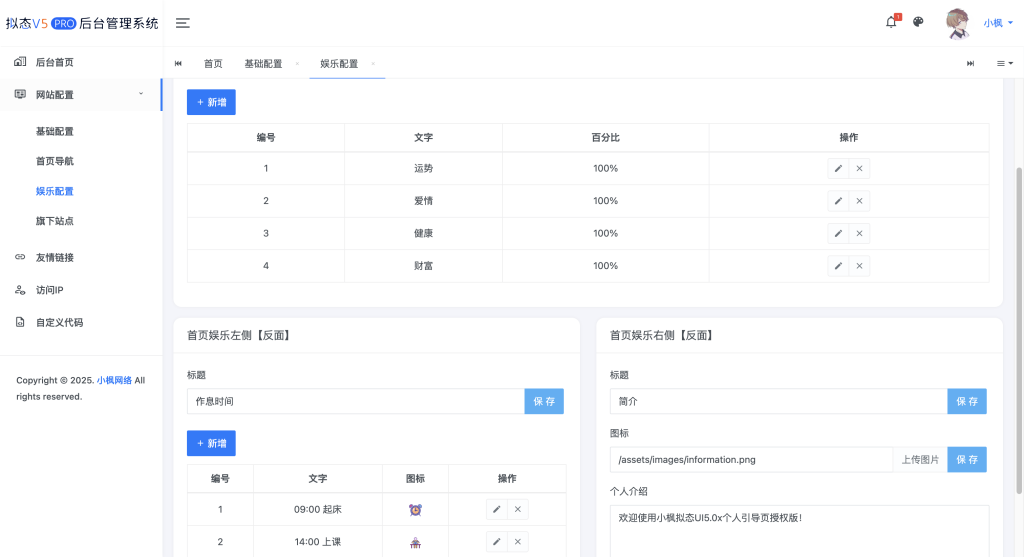
Task: Open 基础配置 in the sidebar
Action: (55, 131)
